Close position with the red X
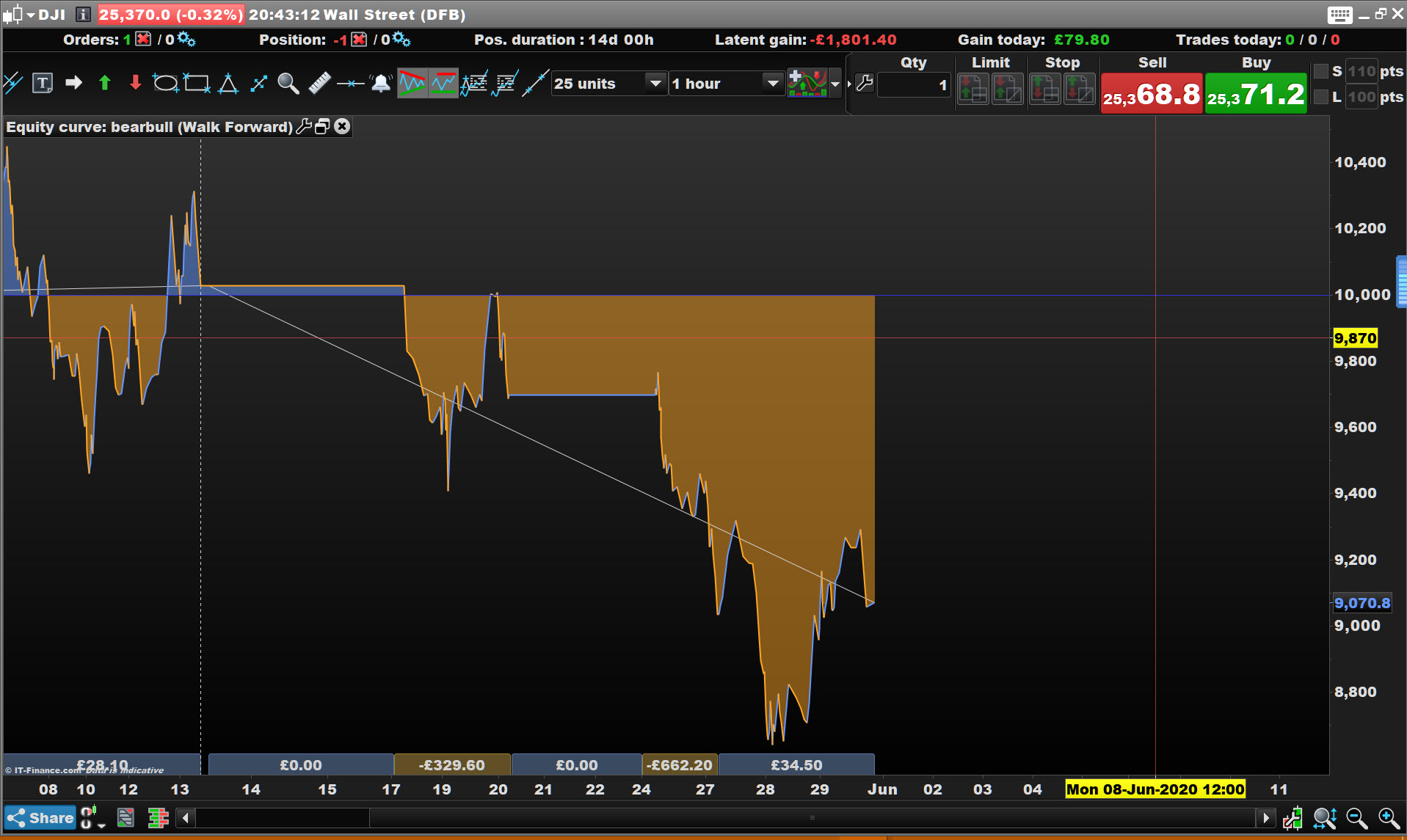Screen dimensions: 1407x840 pos(359,39)
